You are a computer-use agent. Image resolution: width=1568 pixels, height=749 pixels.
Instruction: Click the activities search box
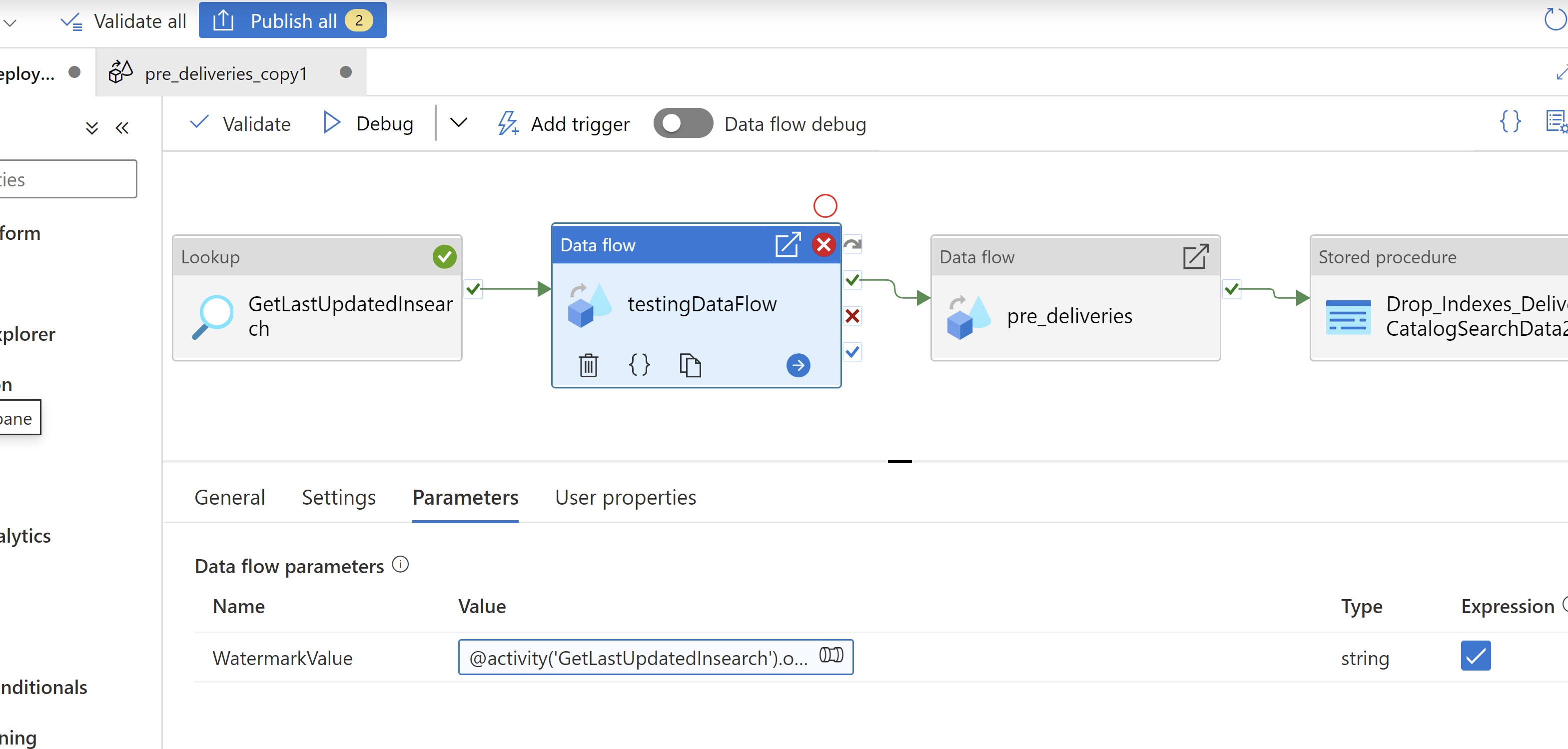67,179
